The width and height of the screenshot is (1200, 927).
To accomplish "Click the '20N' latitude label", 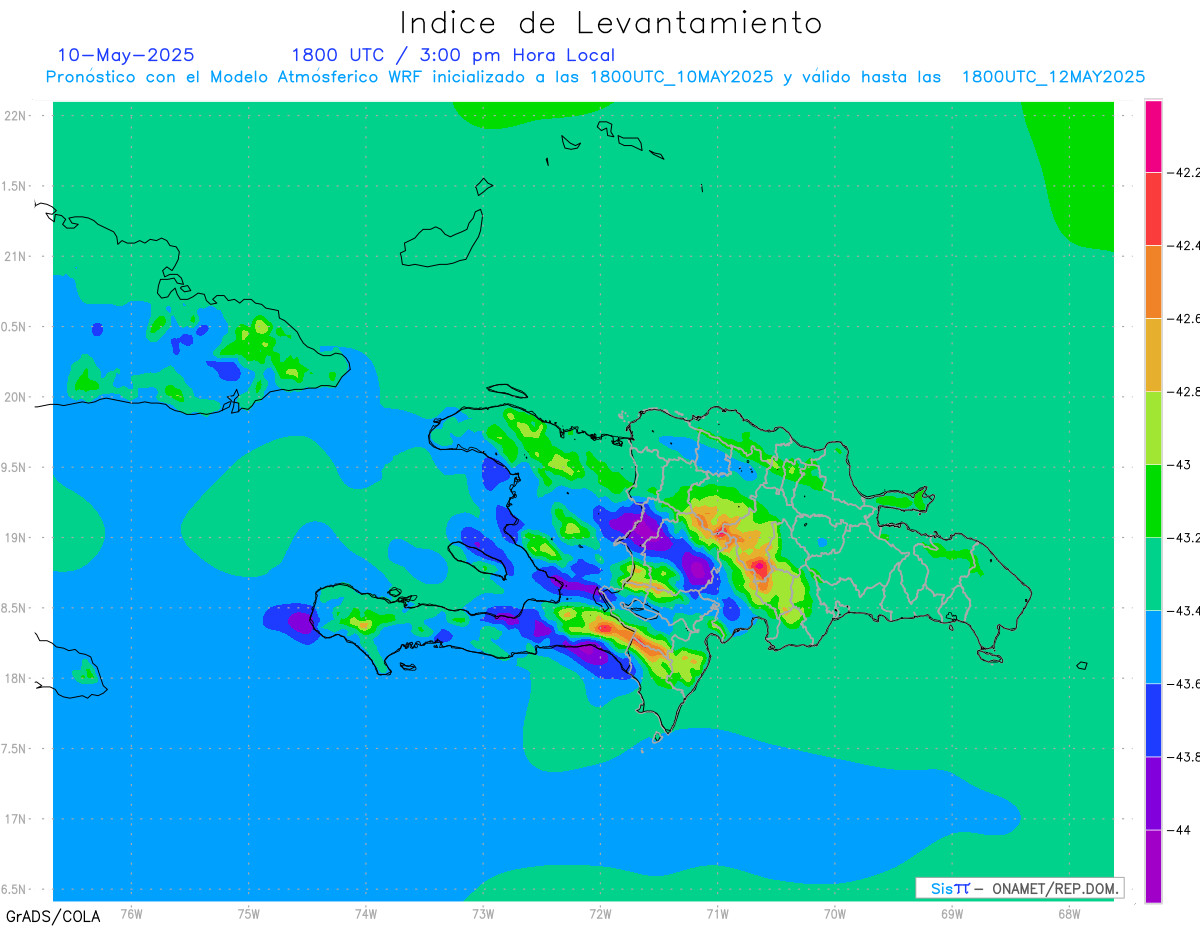I will click(x=17, y=397).
